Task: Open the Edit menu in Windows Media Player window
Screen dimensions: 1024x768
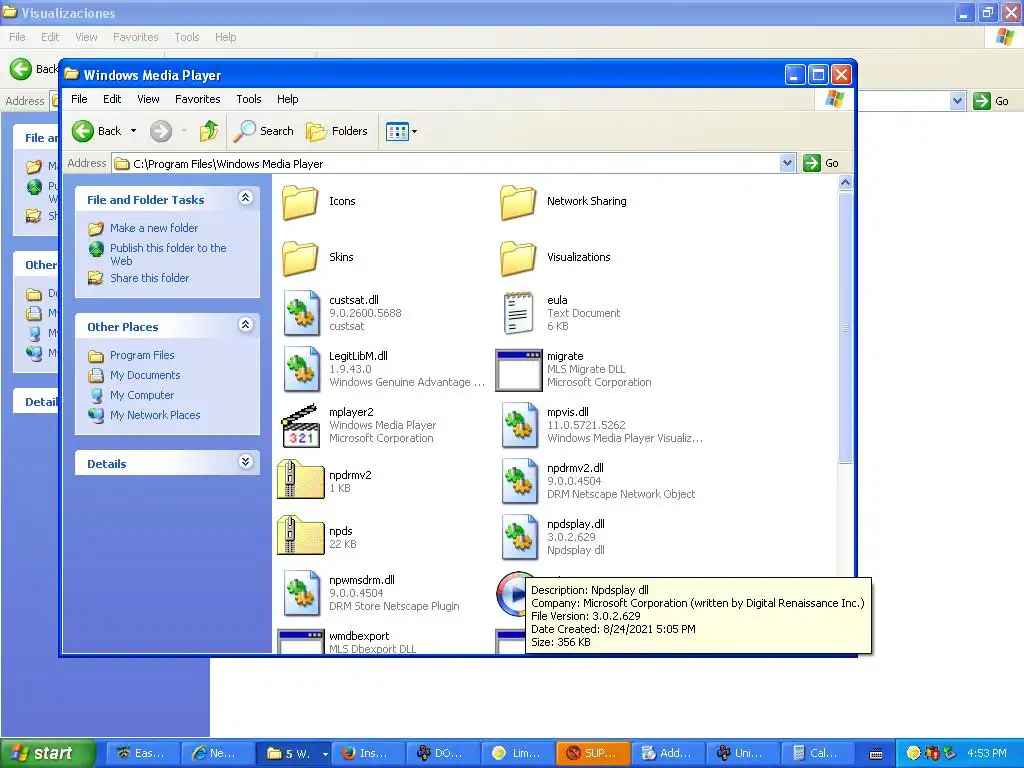Action: point(112,99)
